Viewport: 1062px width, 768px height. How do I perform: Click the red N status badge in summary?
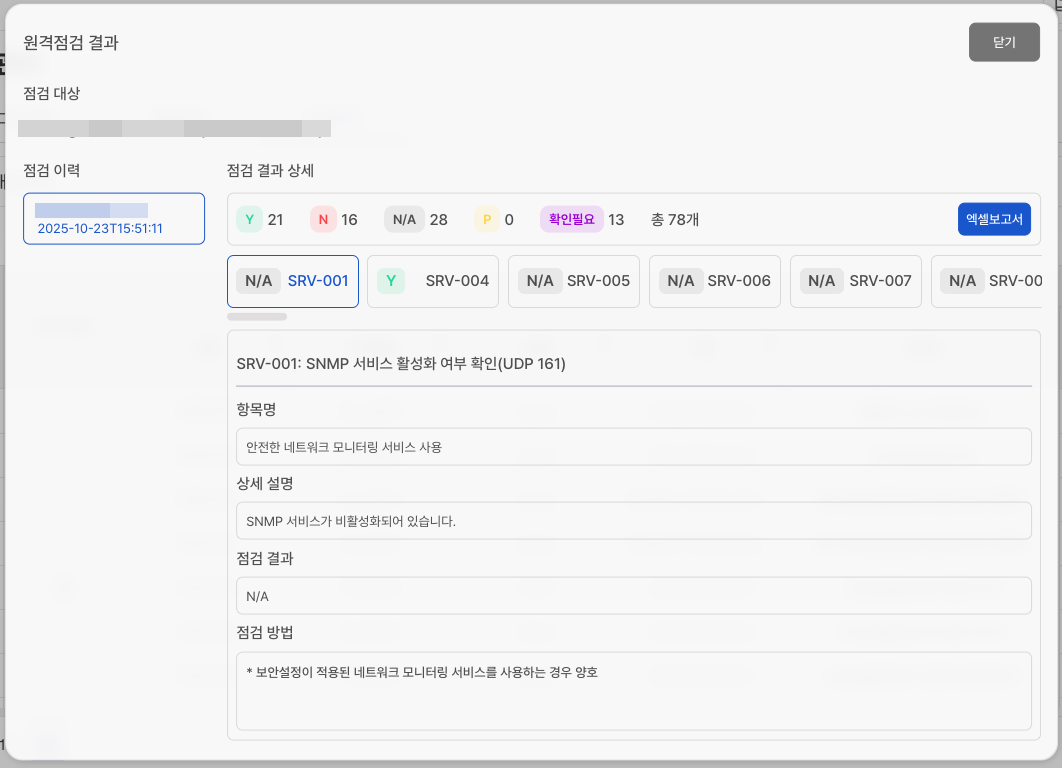pyautogui.click(x=323, y=219)
